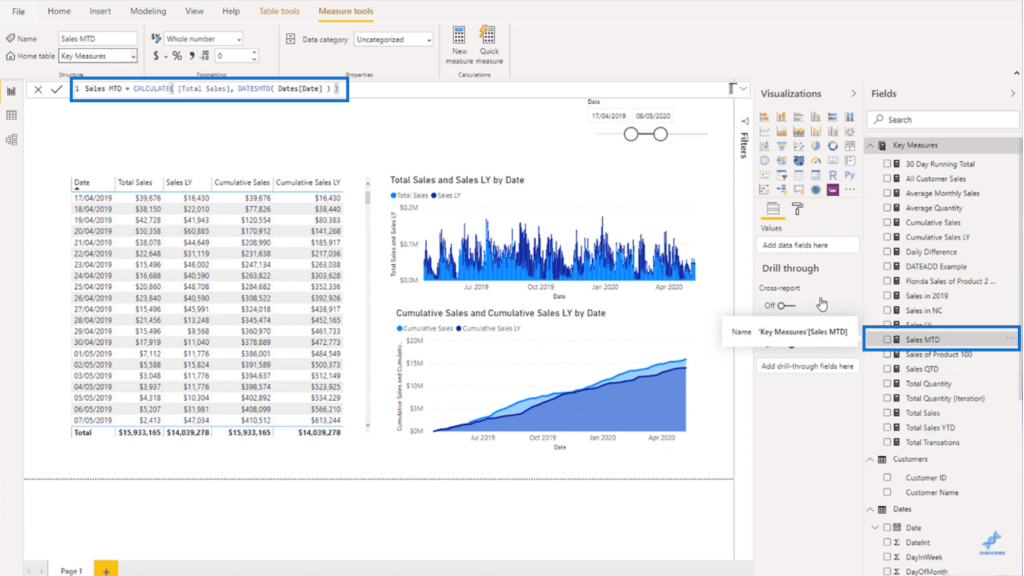Commit the formula with the checkmark
Screen dimensions: 1024x576
click(x=57, y=89)
